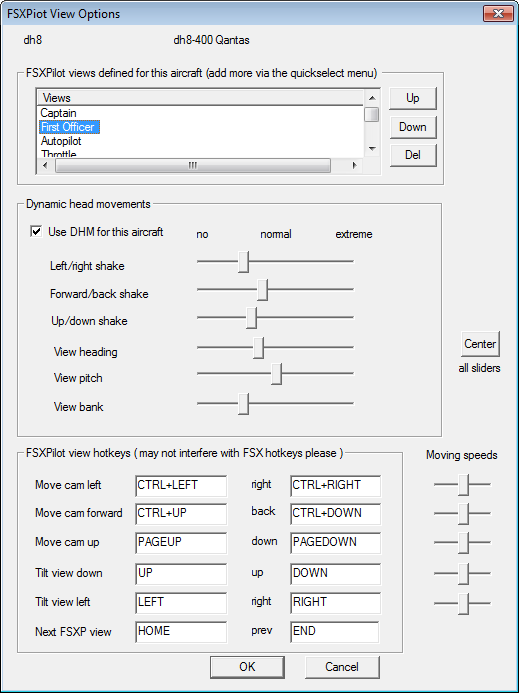Screen dimensions: 519x693
Task: Click the View heading slider thumb
Action: coord(259,347)
